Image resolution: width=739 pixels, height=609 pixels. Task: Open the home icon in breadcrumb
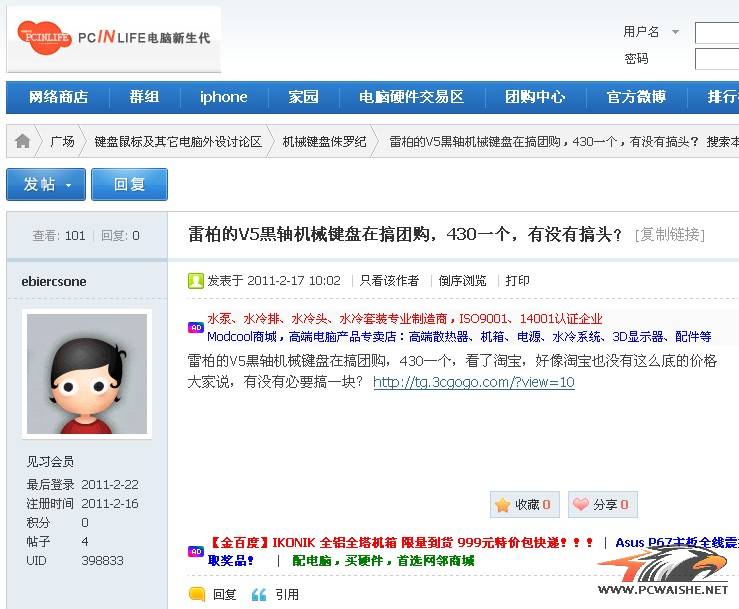(x=22, y=141)
